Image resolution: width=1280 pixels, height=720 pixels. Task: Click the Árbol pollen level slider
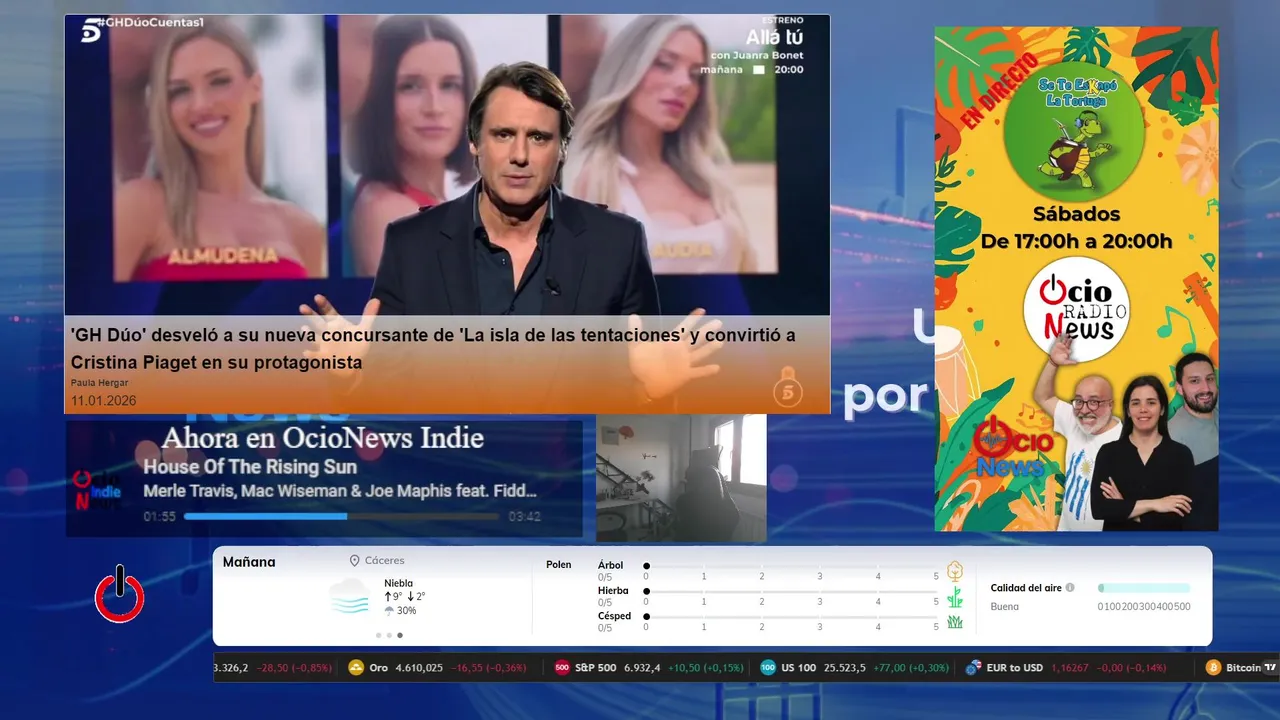coord(791,566)
